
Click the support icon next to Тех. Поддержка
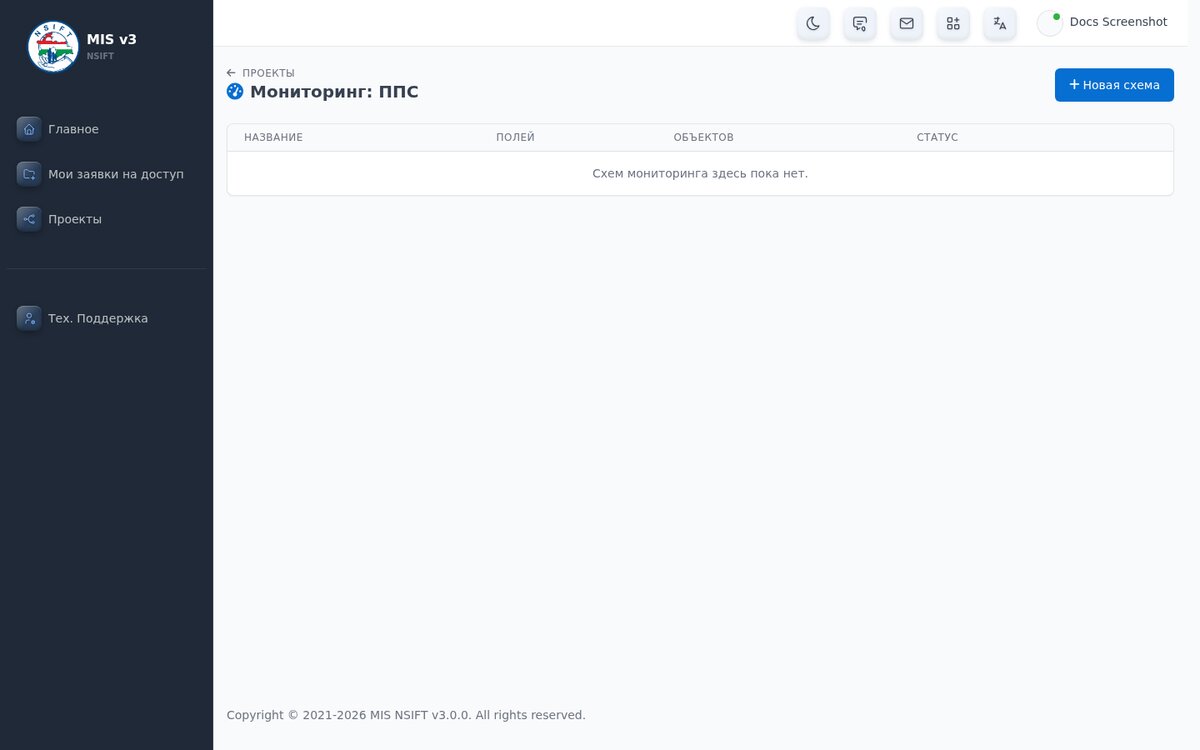point(29,318)
